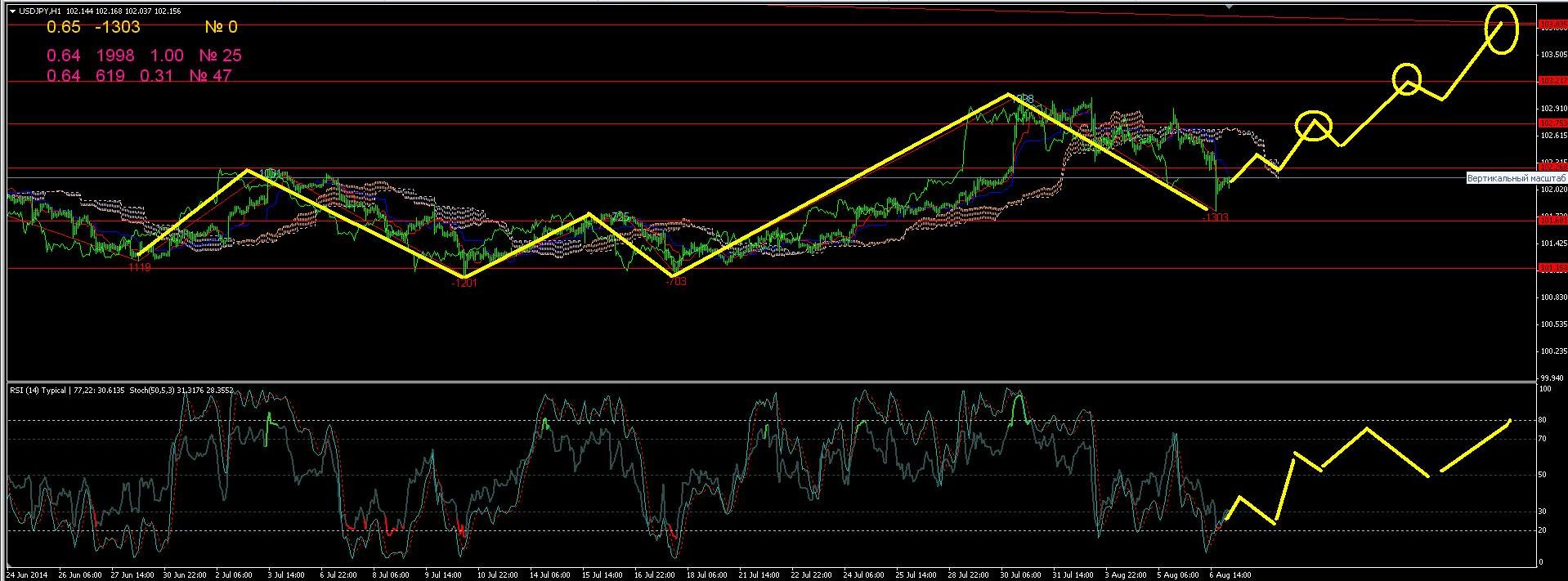Click the chart shift triangle marker at top
This screenshot has width=1568, height=581.
tap(1228, 6)
